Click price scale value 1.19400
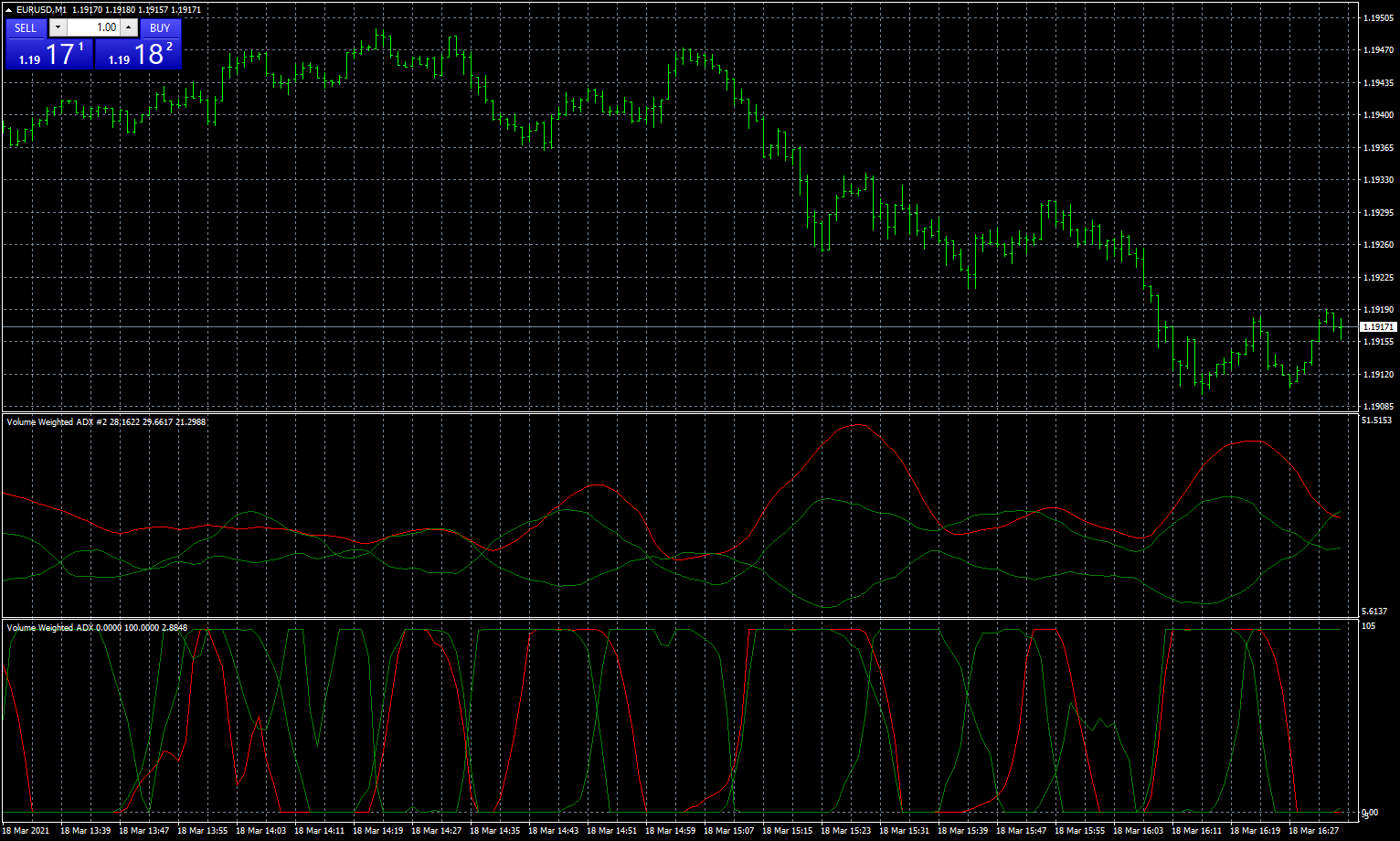This screenshot has height=841, width=1400. [x=1378, y=115]
